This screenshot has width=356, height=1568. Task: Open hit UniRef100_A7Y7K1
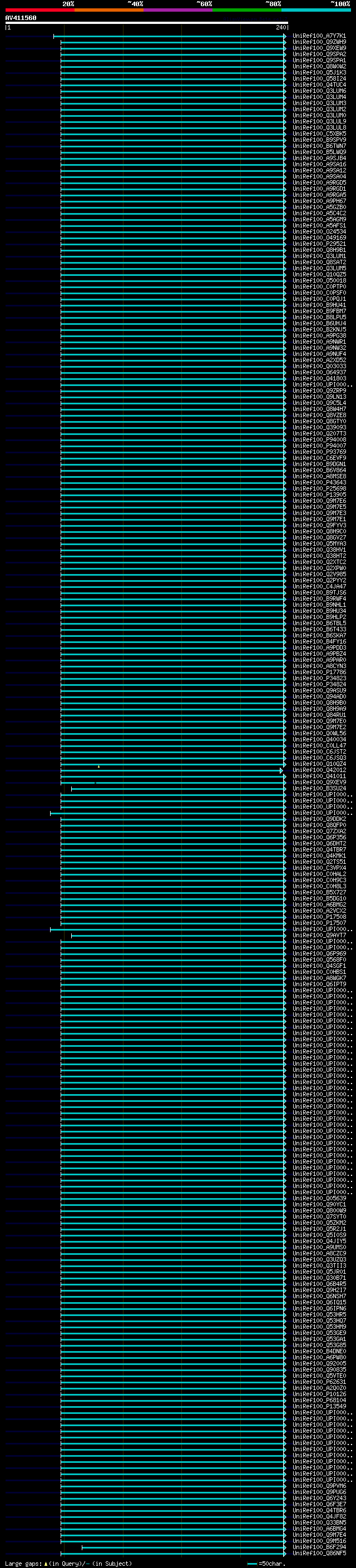click(x=319, y=36)
